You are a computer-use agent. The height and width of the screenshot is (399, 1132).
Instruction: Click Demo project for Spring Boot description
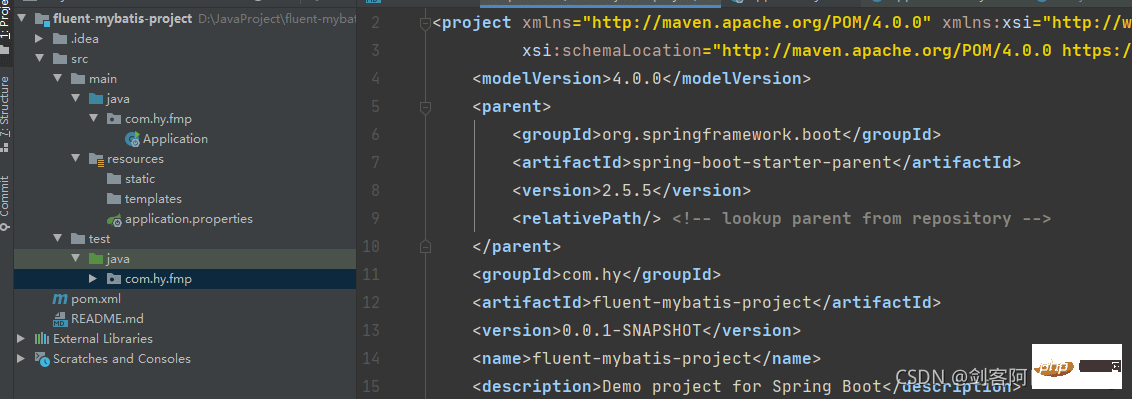(741, 386)
